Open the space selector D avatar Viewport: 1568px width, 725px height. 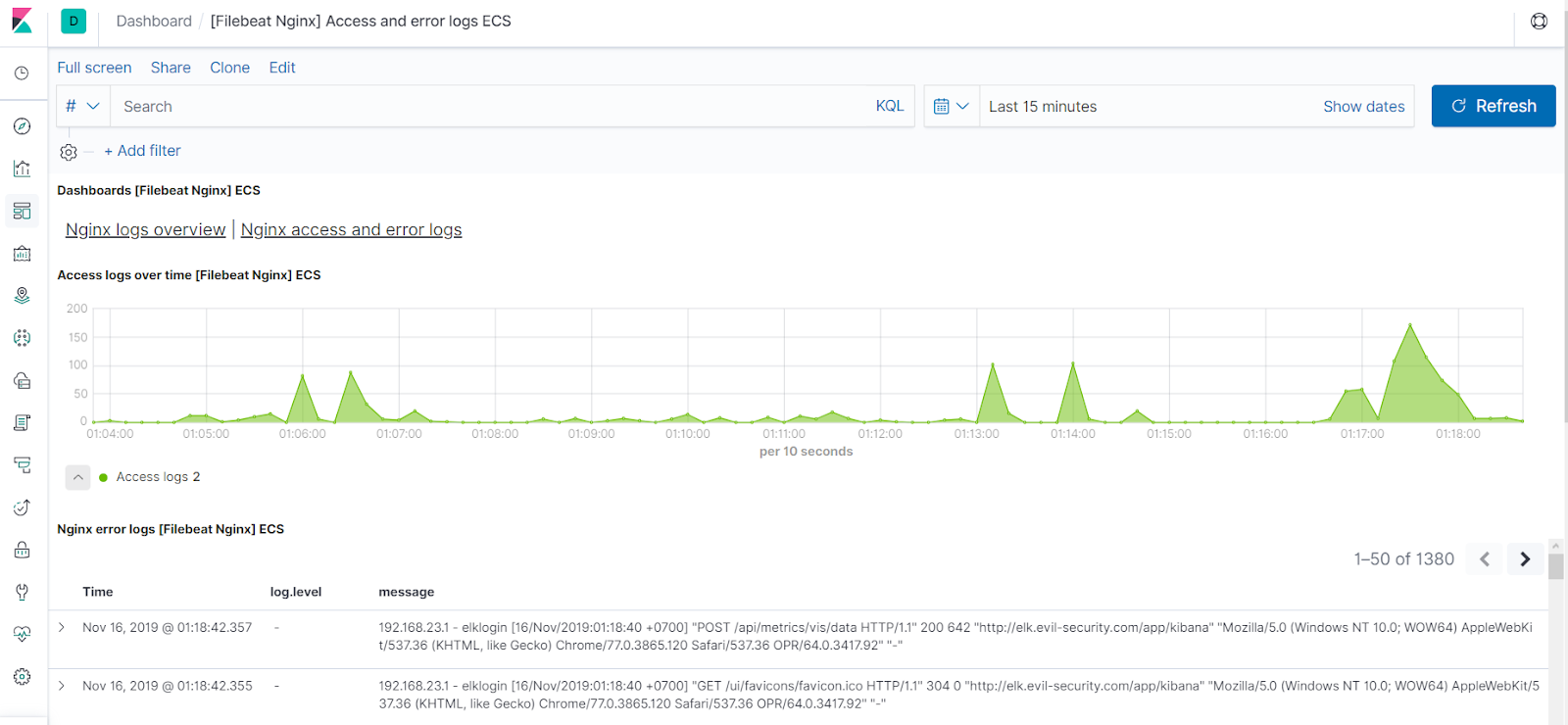(x=73, y=21)
